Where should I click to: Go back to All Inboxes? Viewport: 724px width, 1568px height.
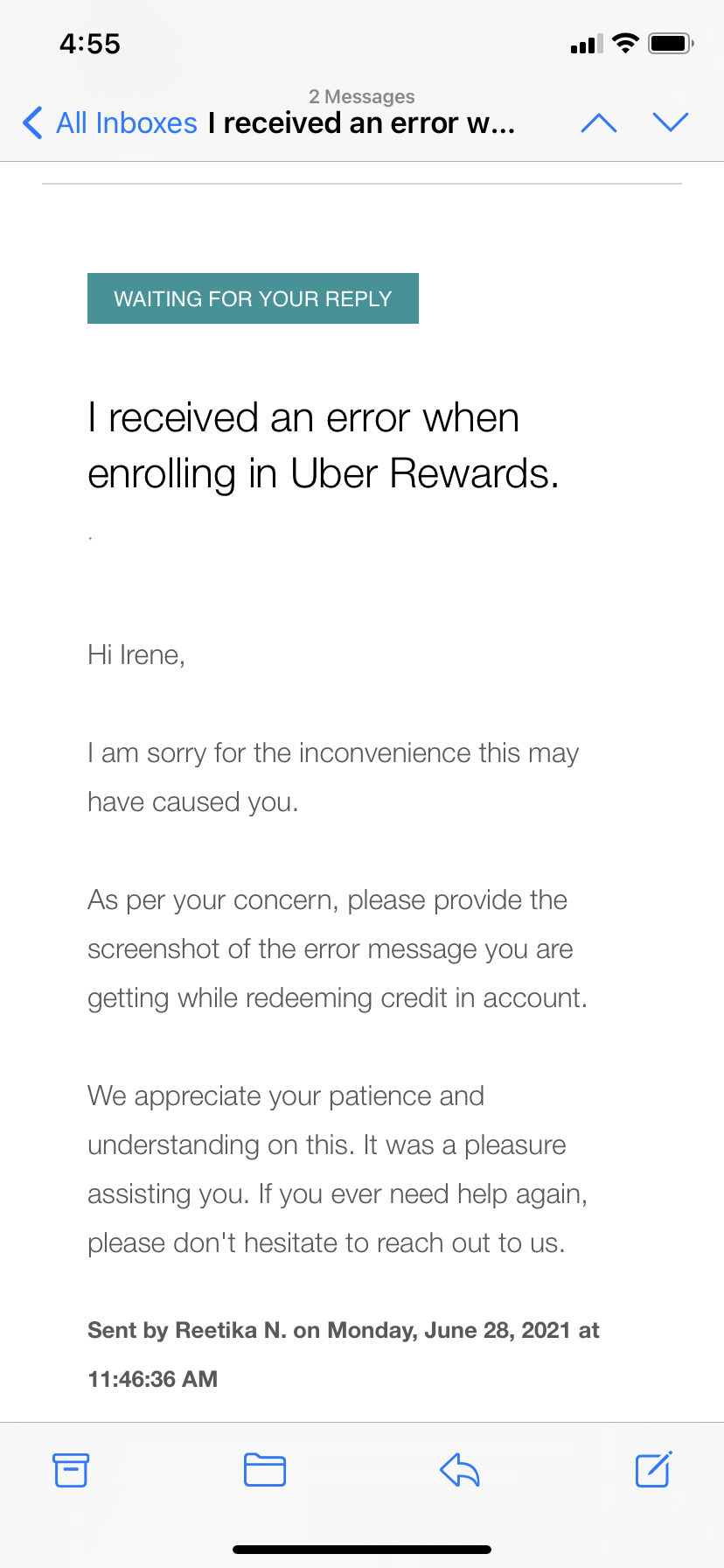(126, 123)
